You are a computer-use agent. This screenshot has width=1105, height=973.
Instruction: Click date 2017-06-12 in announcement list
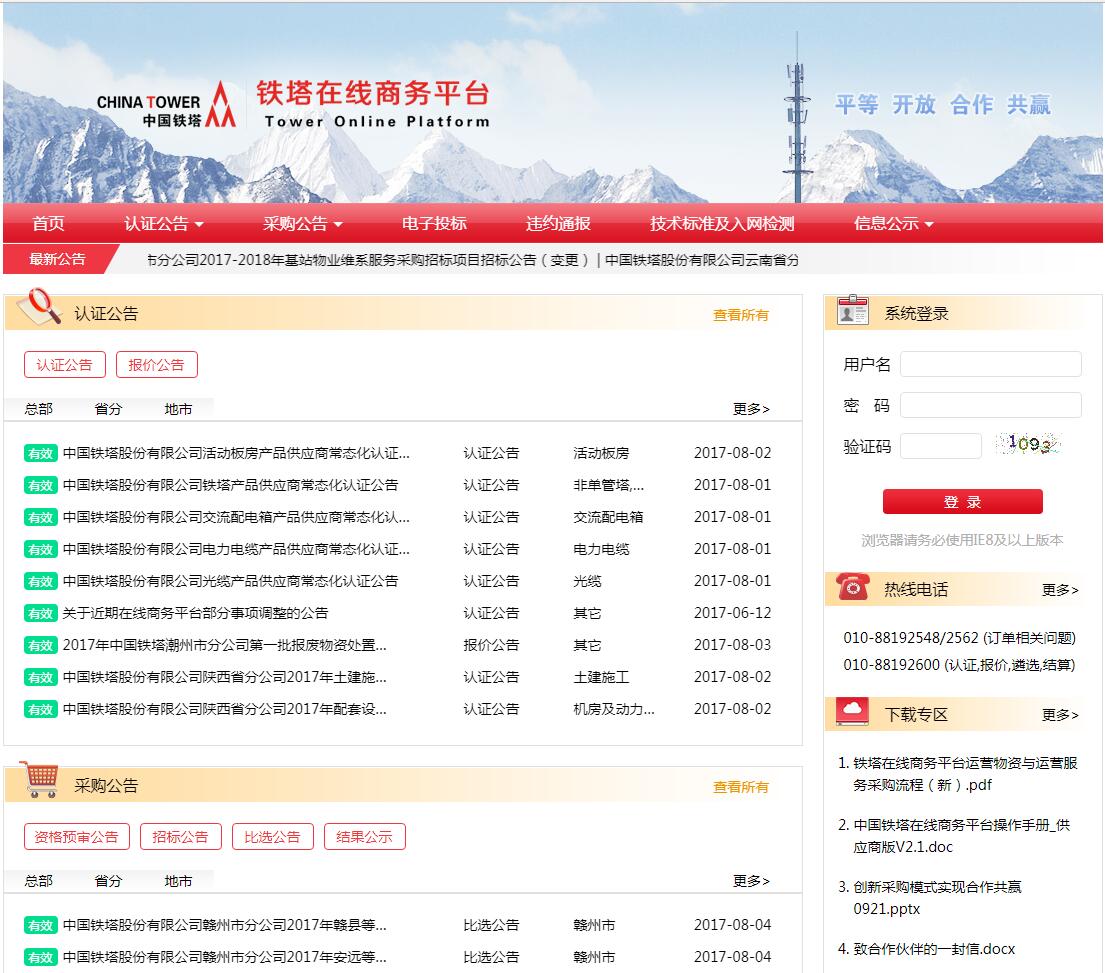point(732,613)
